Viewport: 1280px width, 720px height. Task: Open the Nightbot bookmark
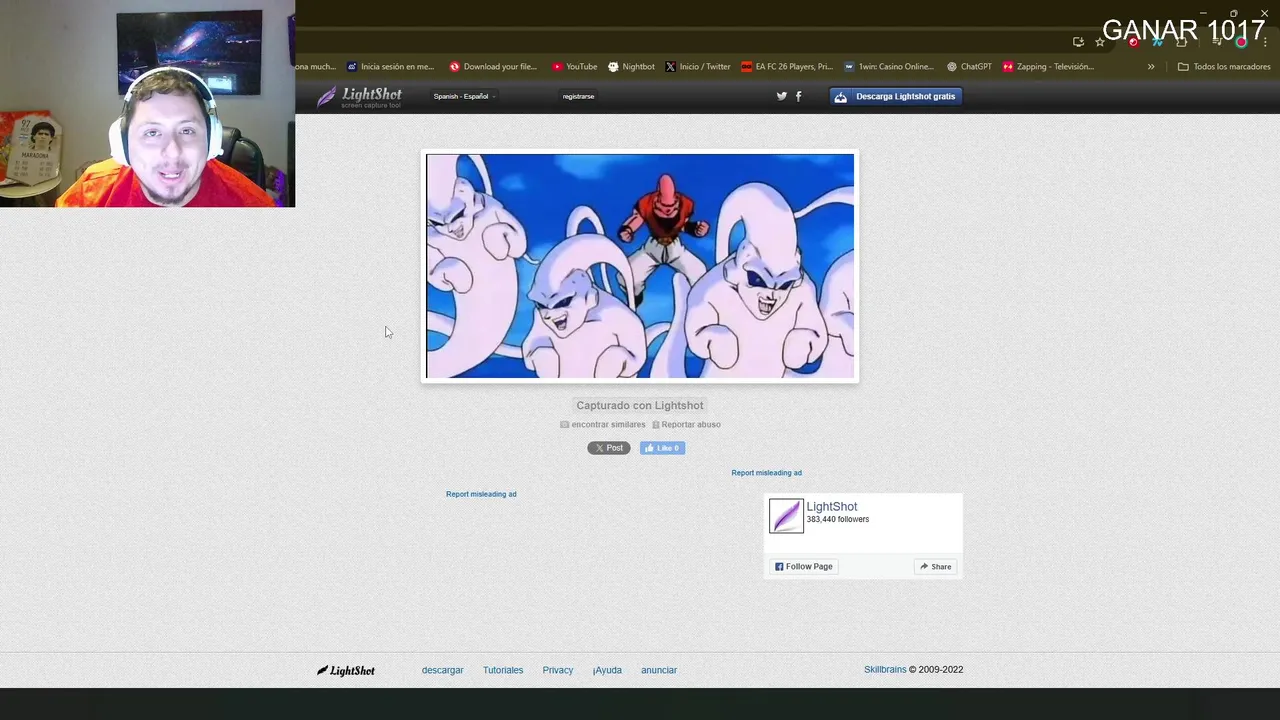[x=631, y=67]
